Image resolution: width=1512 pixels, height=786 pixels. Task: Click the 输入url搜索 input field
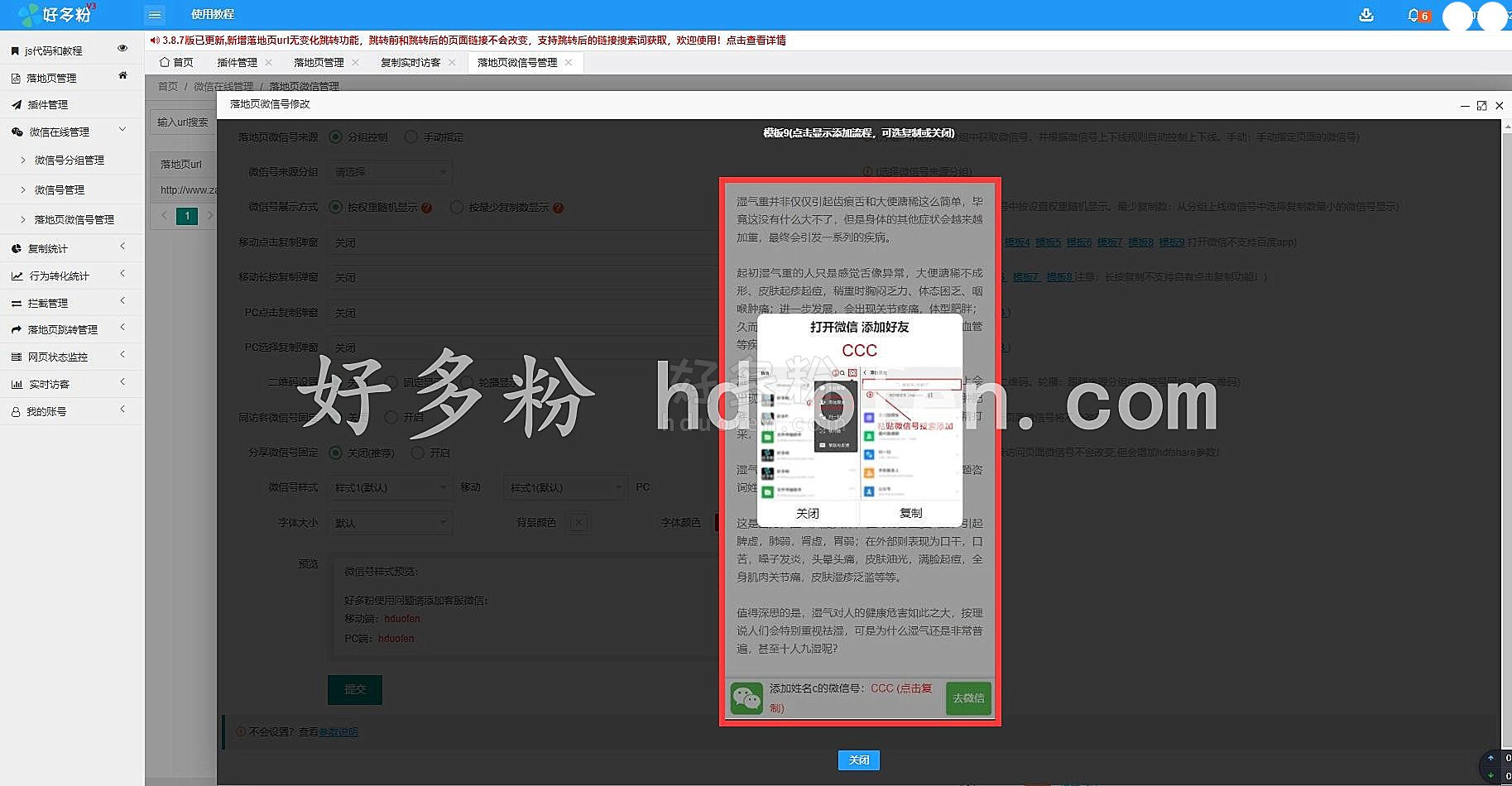click(x=183, y=122)
